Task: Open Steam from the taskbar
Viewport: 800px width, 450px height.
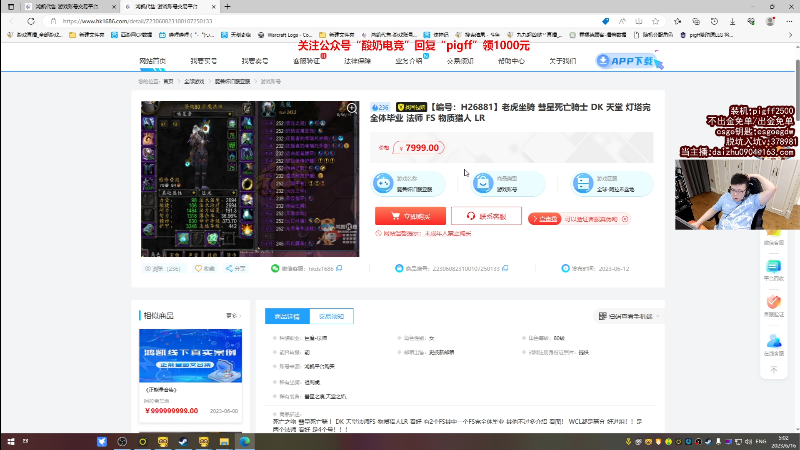Action: click(x=183, y=441)
